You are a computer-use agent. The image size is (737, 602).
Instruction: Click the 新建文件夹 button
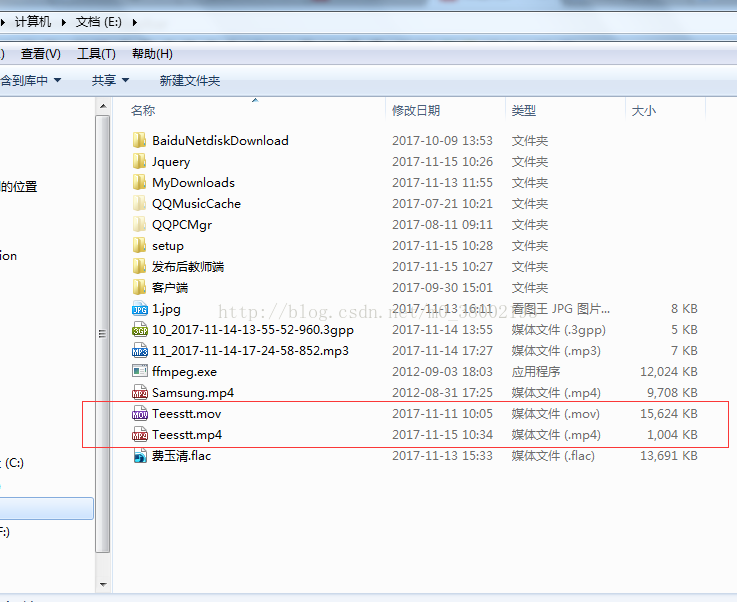190,80
